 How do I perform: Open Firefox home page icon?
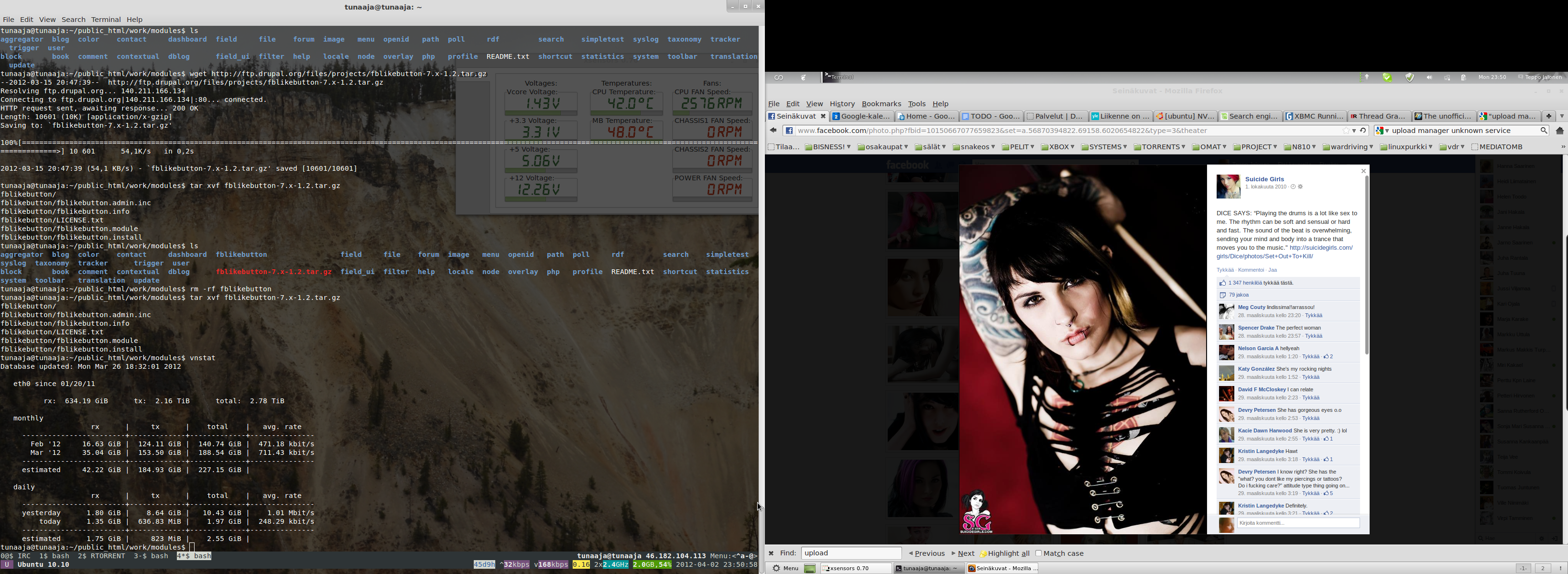pyautogui.click(x=1559, y=131)
